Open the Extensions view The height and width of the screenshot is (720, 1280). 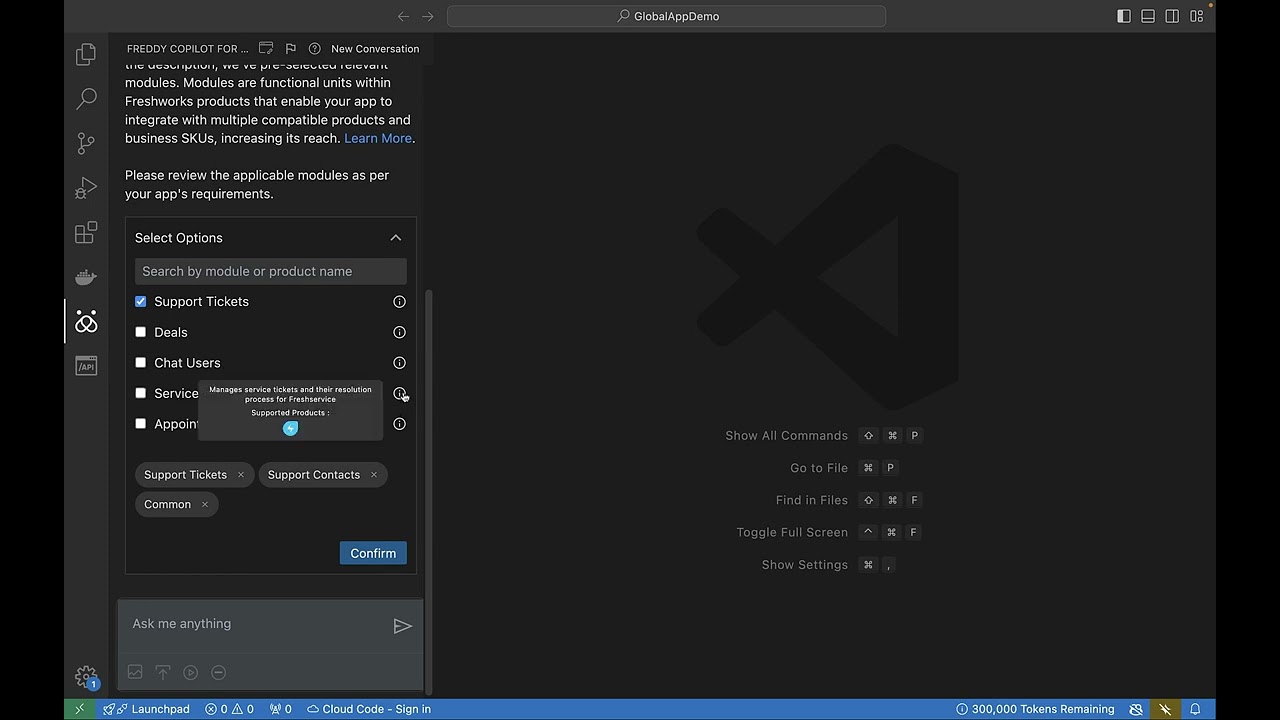(86, 233)
